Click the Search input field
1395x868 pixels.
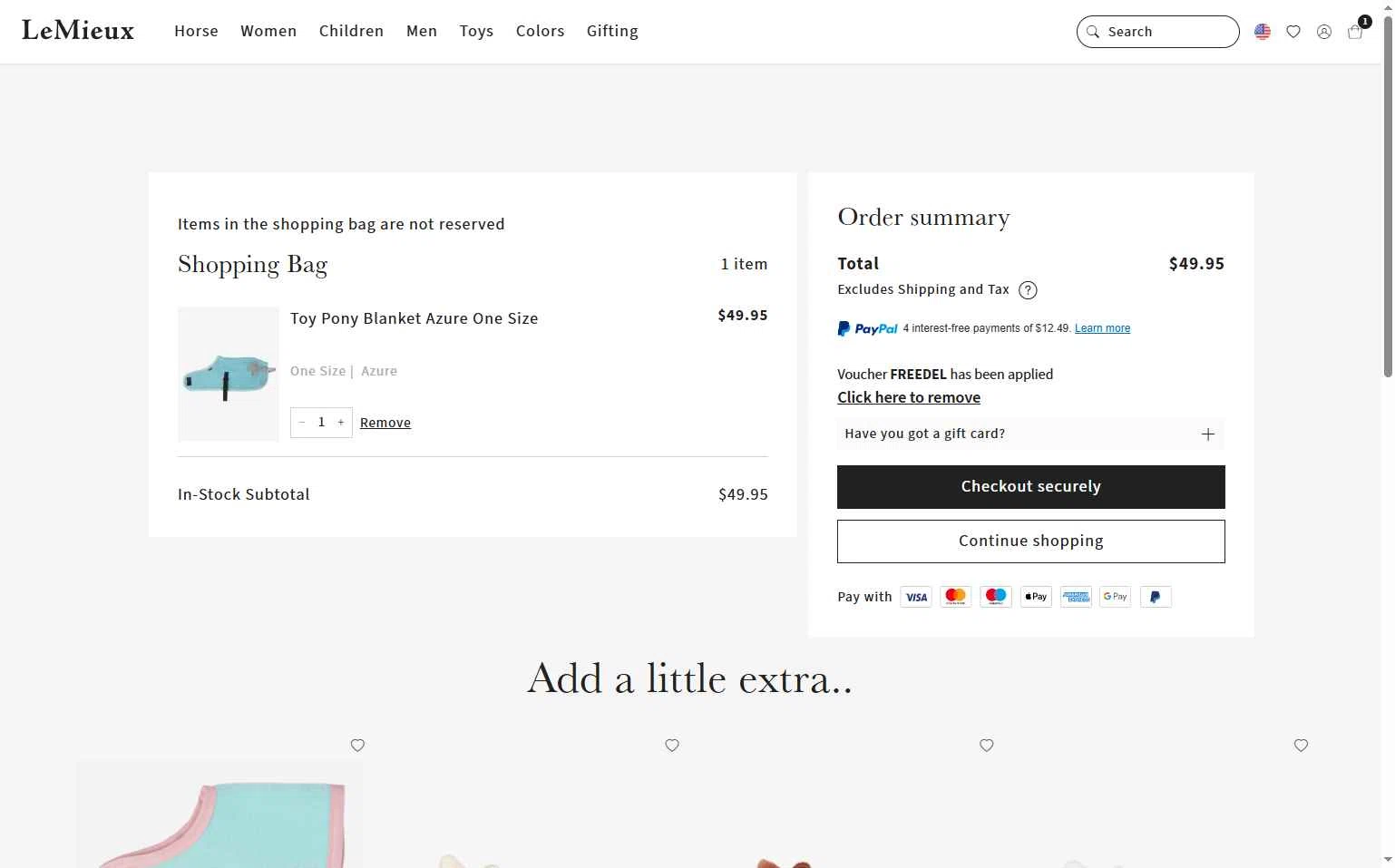[x=1158, y=32]
